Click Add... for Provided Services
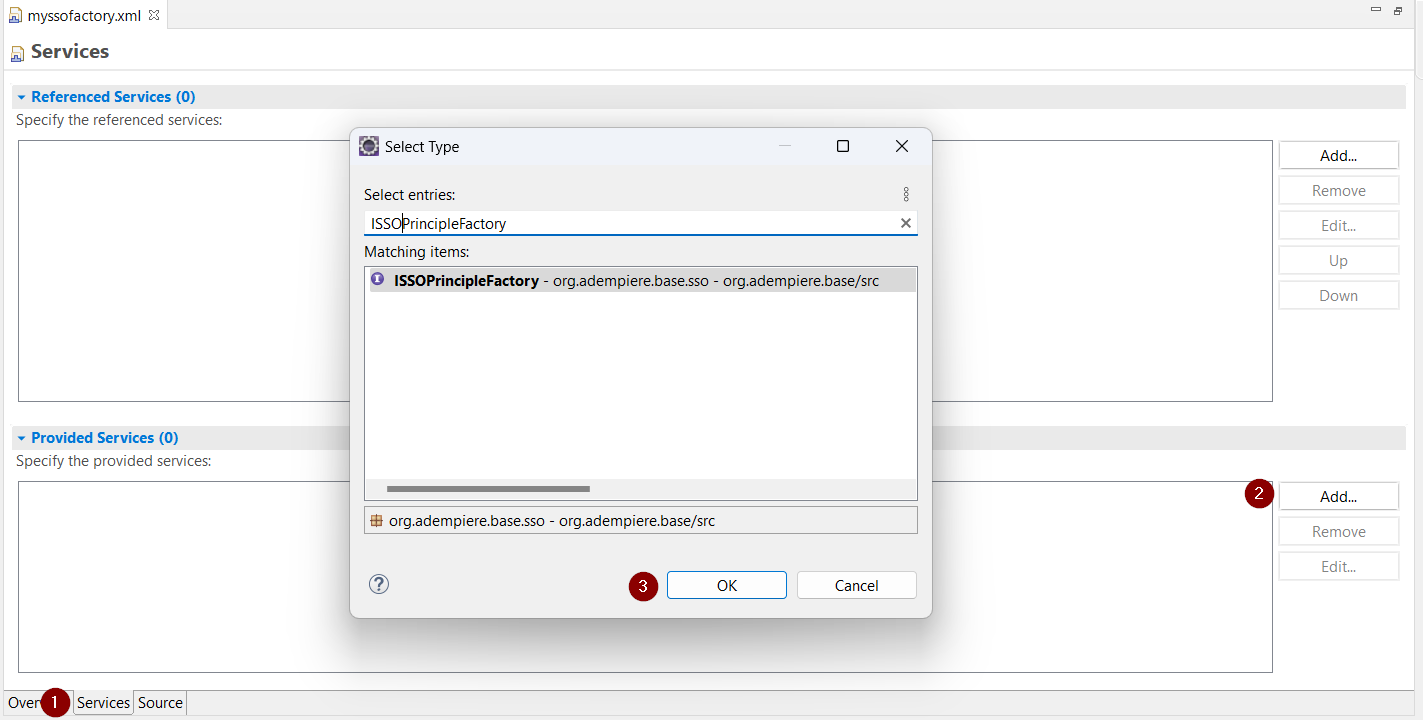This screenshot has height=720, width=1423. point(1338,496)
